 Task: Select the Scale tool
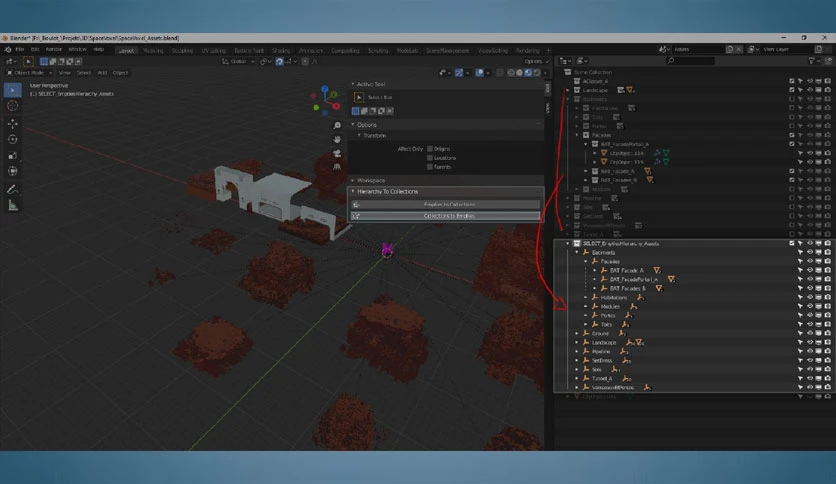13,156
